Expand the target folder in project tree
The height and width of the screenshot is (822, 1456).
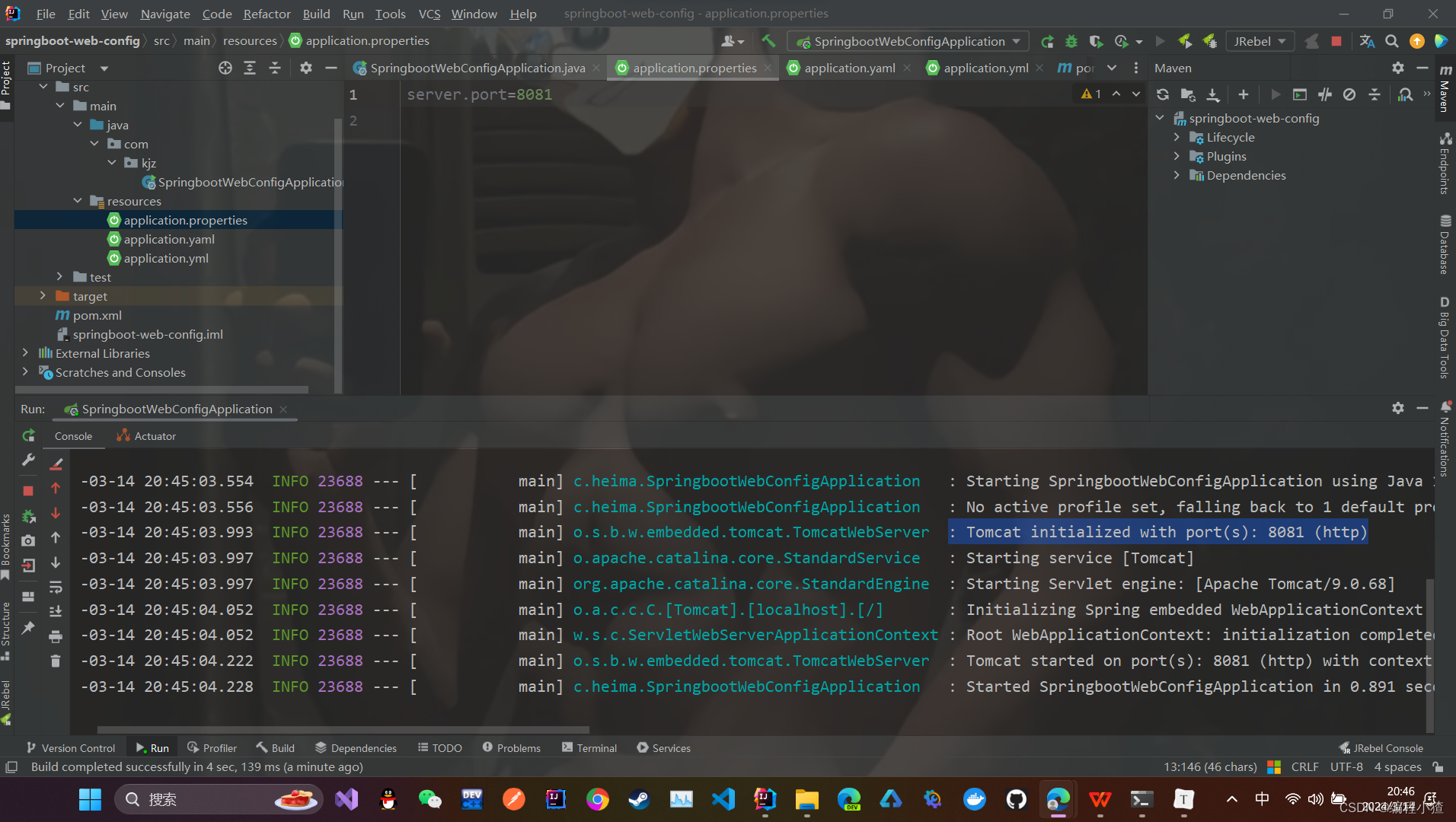tap(43, 296)
